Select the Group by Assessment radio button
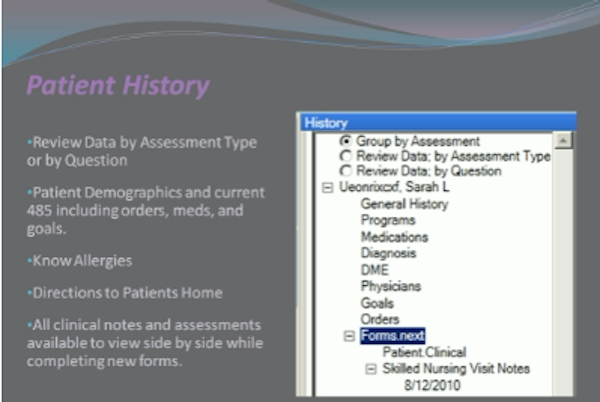The image size is (600, 402). tap(346, 141)
